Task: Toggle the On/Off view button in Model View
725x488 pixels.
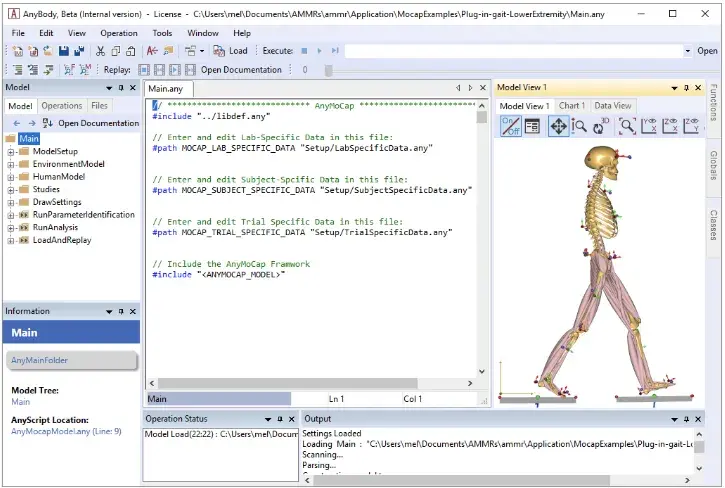Action: point(509,126)
